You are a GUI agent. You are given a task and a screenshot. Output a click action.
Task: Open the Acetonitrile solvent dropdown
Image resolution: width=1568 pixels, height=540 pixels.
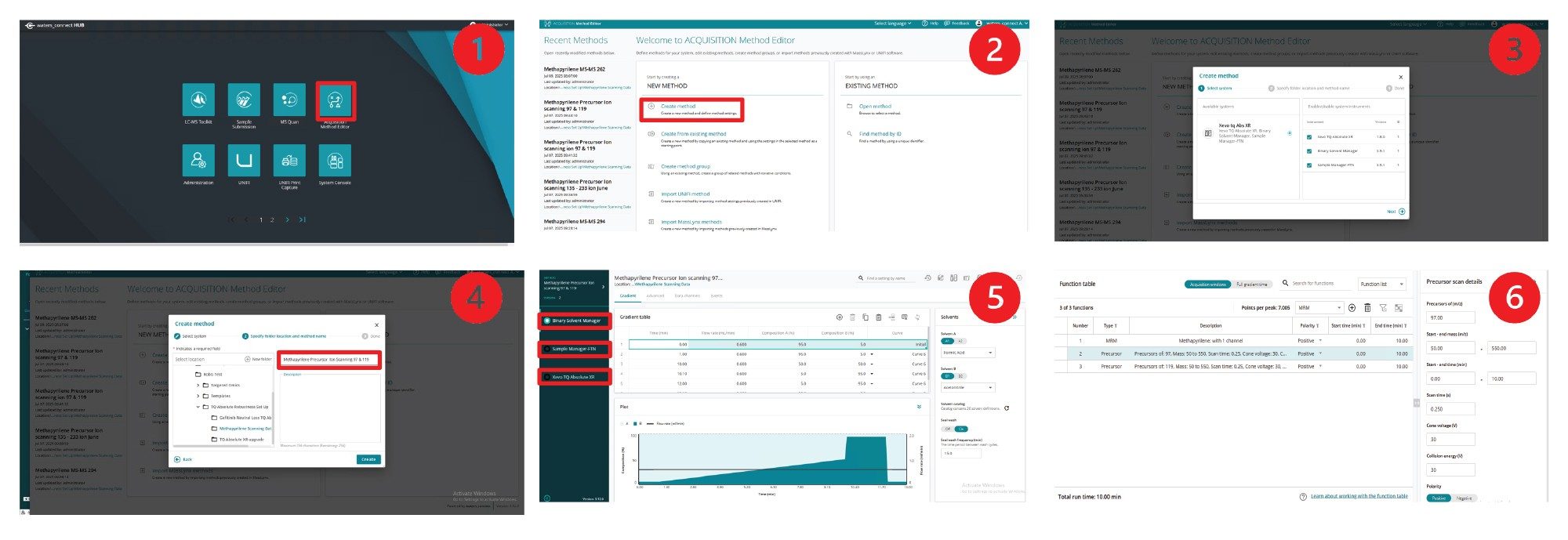(x=967, y=387)
